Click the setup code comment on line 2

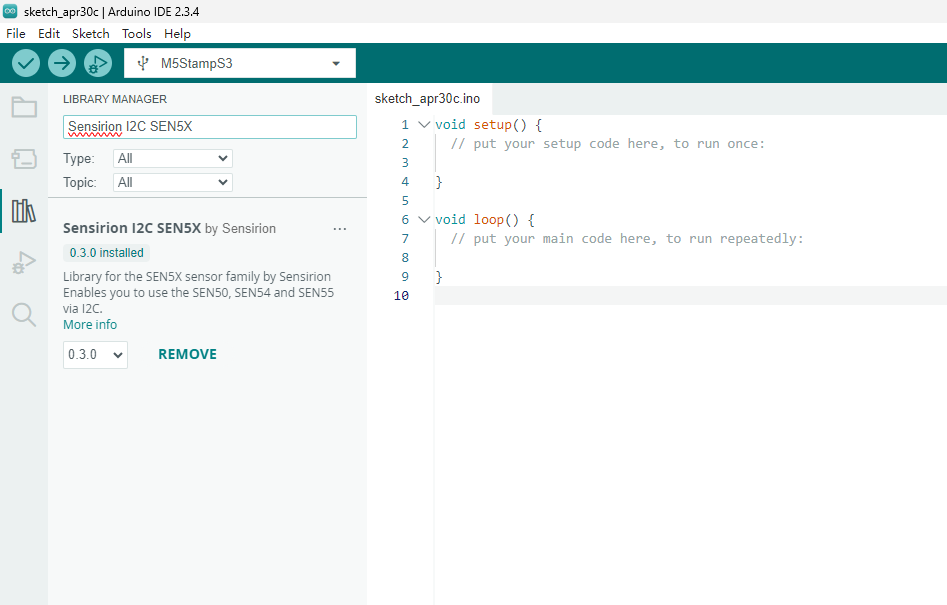(x=608, y=144)
